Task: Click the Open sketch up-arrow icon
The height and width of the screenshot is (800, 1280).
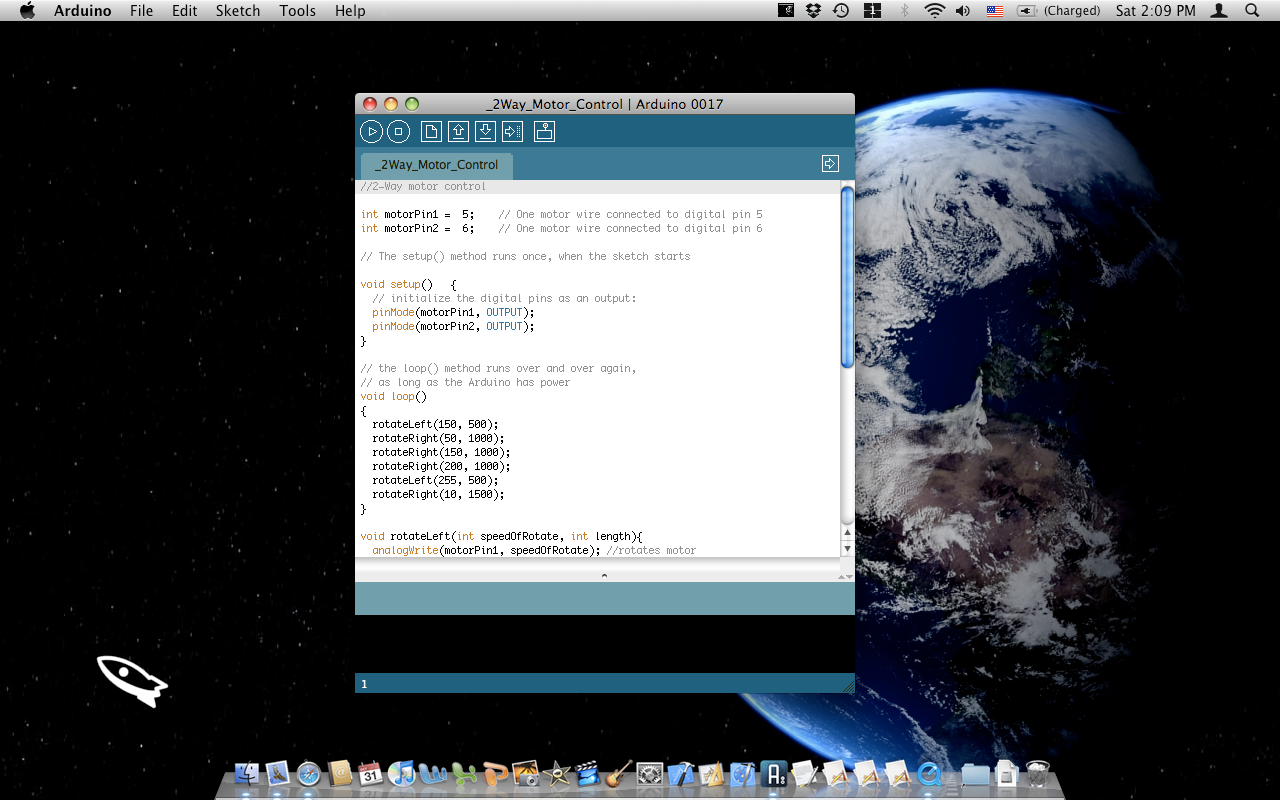Action: pyautogui.click(x=458, y=131)
